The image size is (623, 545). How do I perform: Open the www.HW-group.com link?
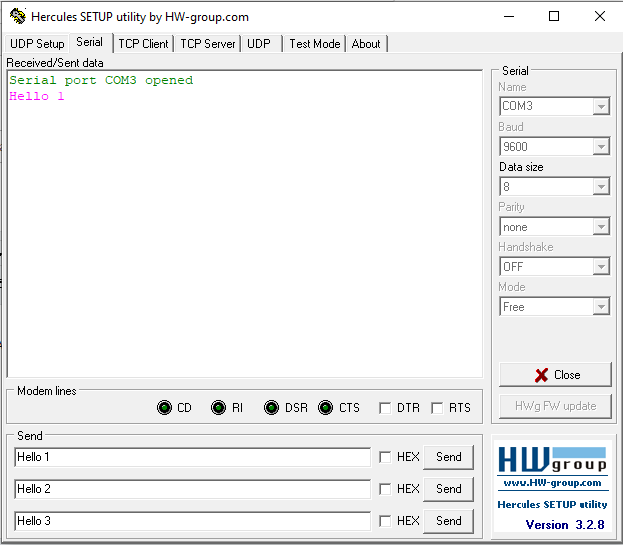point(552,483)
